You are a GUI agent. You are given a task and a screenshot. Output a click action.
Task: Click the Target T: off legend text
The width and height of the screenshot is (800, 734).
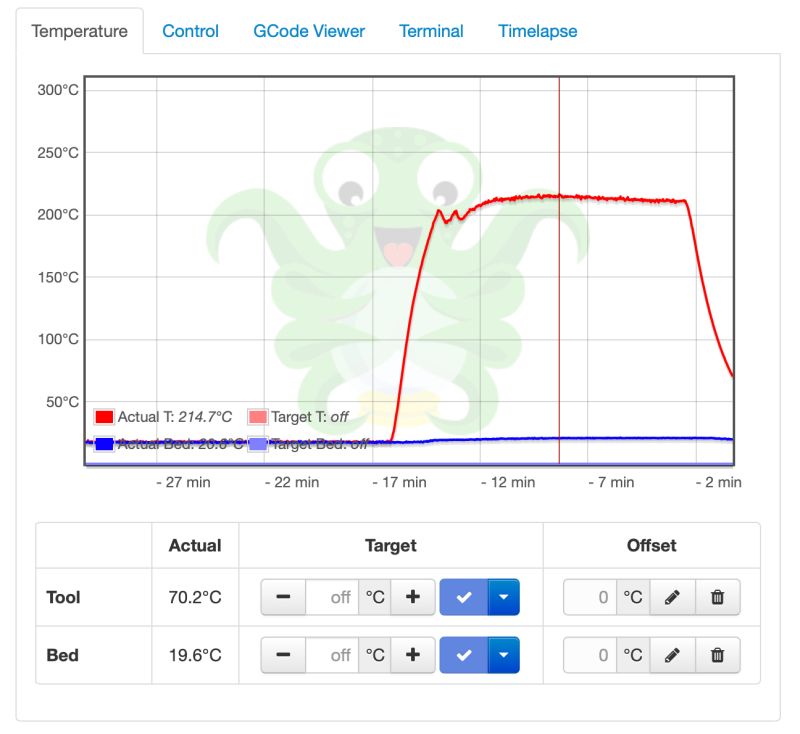click(310, 417)
